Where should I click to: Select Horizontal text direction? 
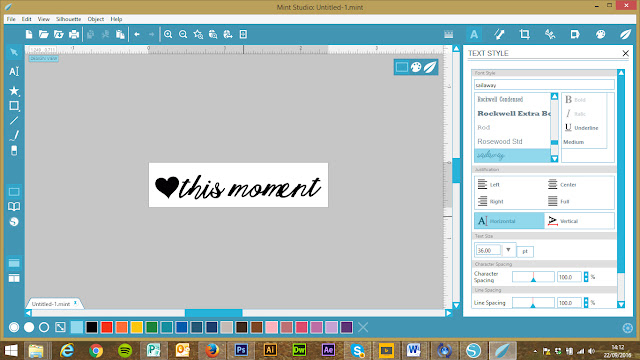tap(509, 221)
